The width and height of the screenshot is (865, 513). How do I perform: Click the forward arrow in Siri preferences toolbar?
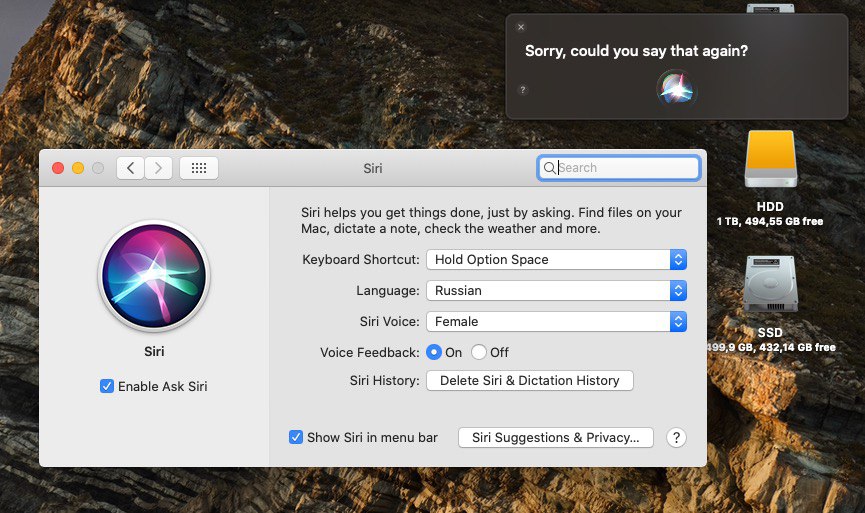tap(158, 168)
